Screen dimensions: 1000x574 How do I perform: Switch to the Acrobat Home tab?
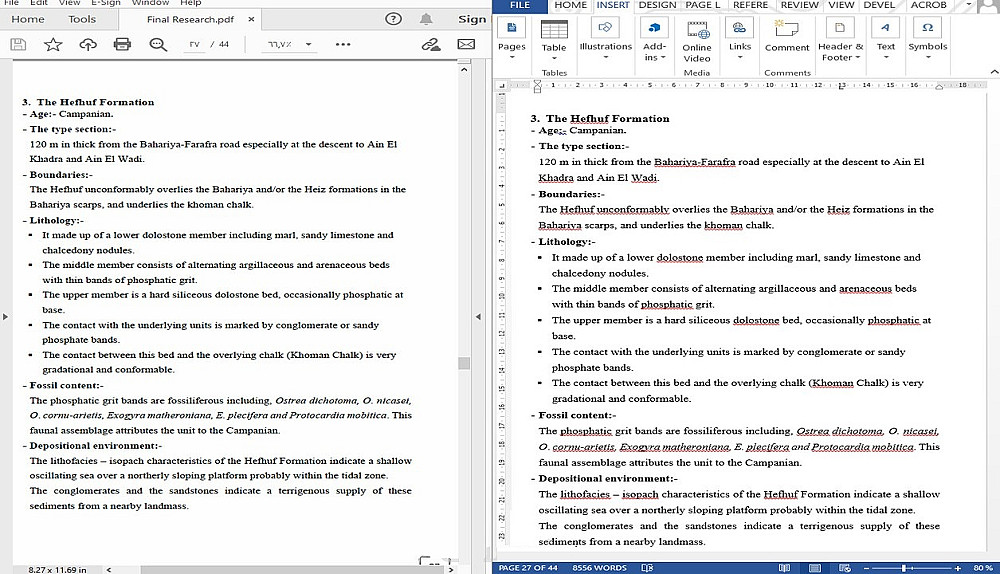pos(28,19)
